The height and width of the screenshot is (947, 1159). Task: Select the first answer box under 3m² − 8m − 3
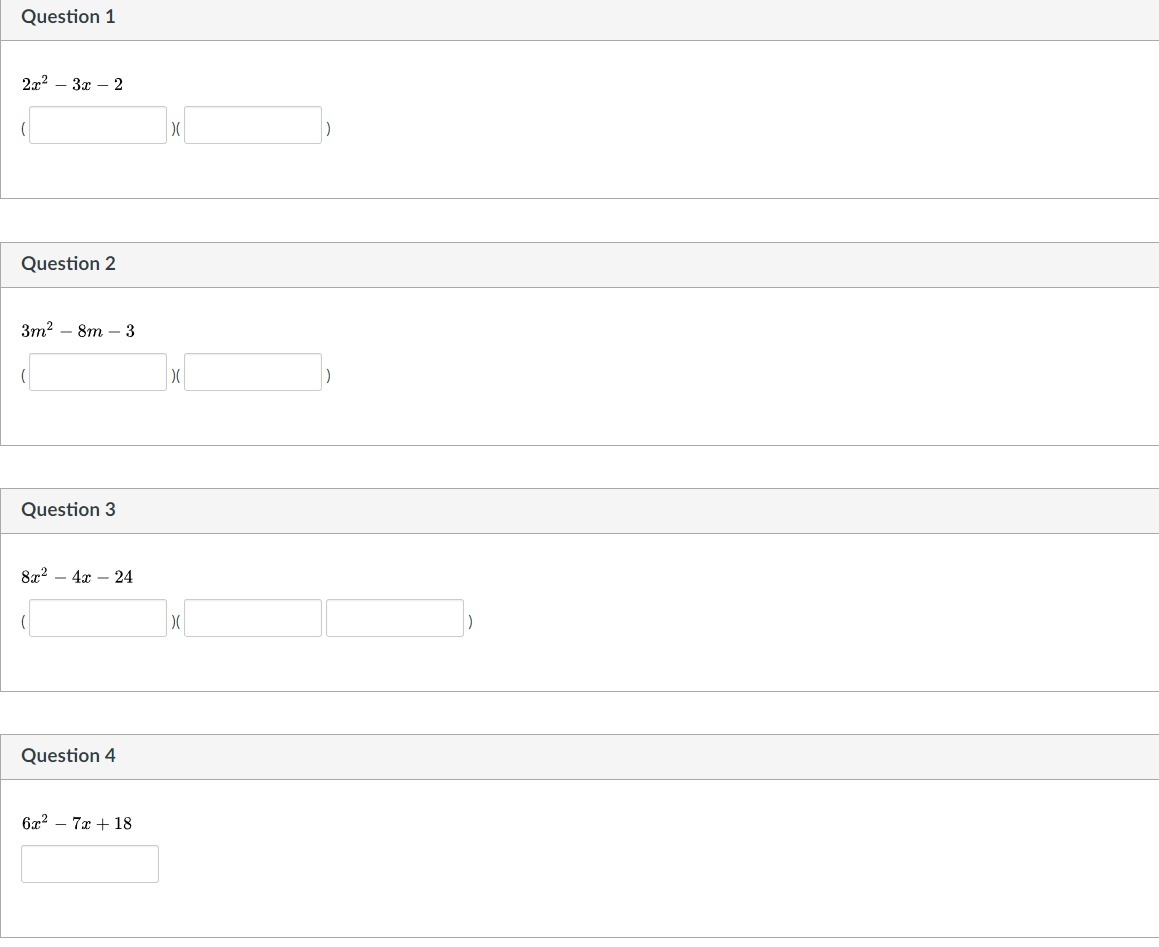98,372
